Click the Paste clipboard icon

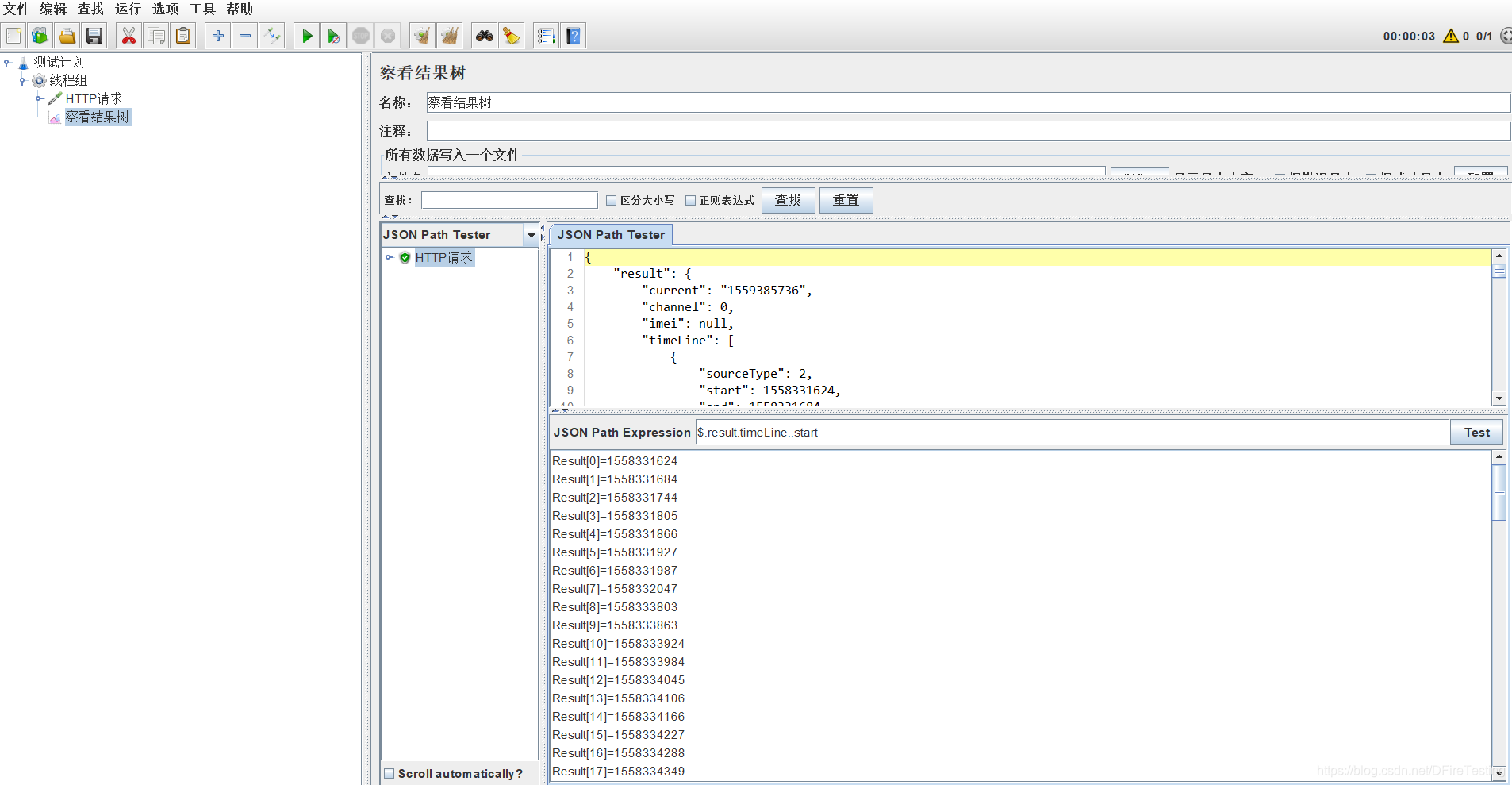coord(183,36)
